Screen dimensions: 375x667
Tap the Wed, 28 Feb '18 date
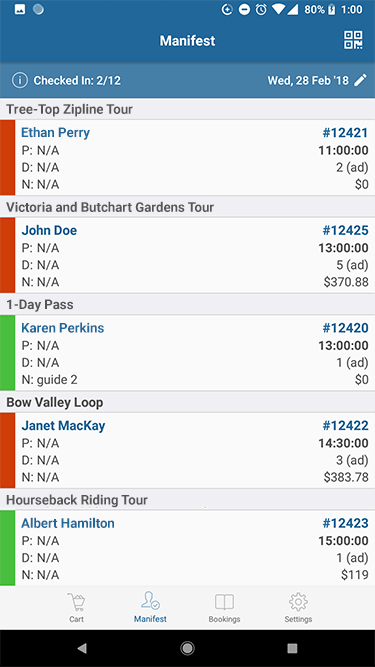pyautogui.click(x=308, y=80)
